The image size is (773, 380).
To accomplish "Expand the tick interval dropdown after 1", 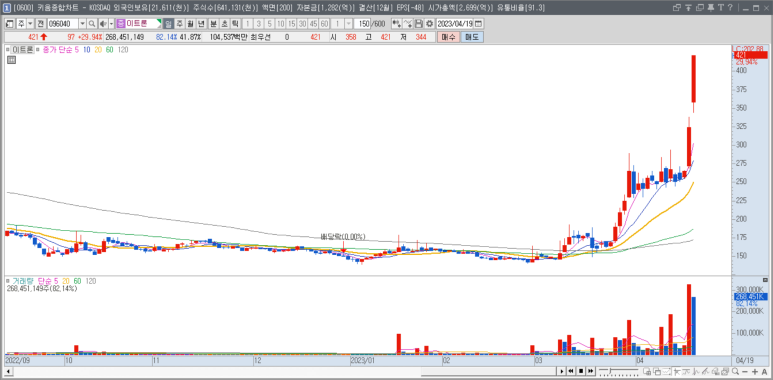I will pos(349,24).
